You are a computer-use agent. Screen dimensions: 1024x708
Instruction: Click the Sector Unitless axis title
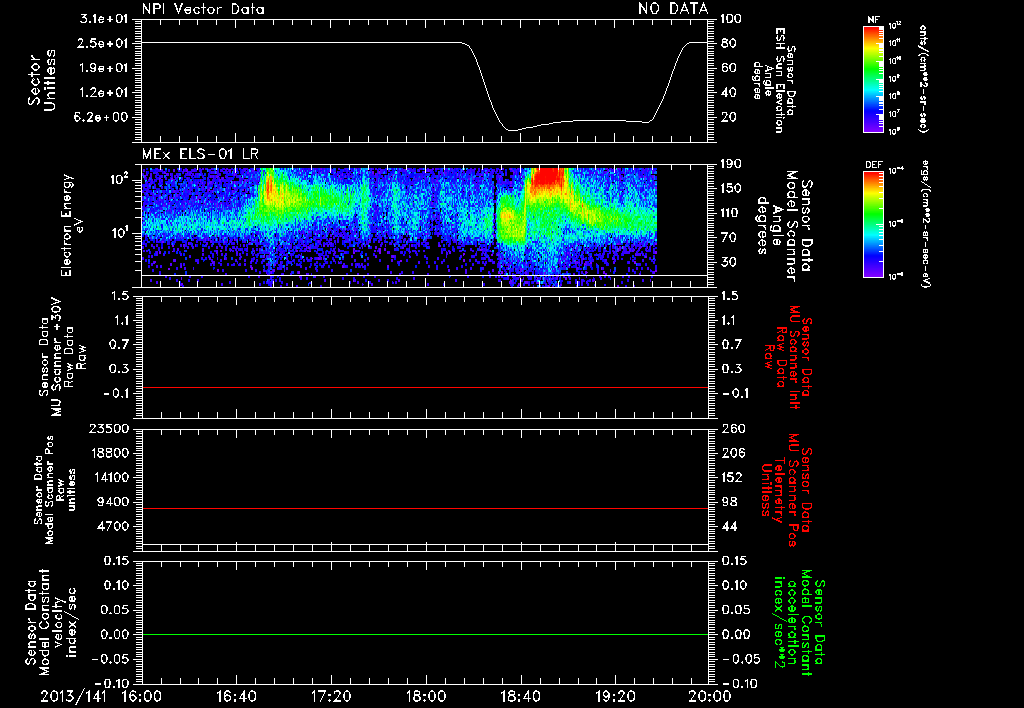tap(42, 80)
